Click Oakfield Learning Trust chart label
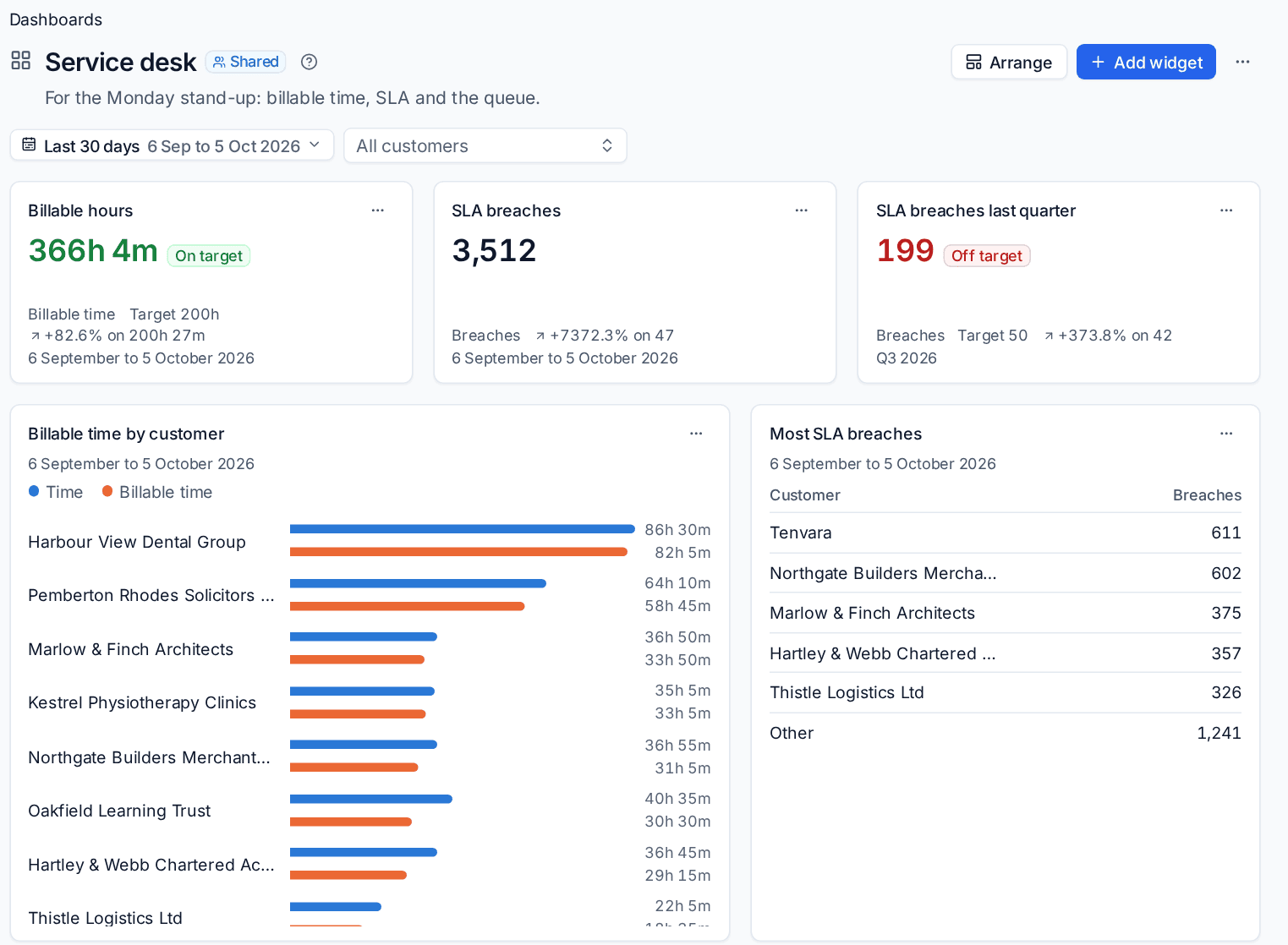Image resolution: width=1288 pixels, height=945 pixels. 119,811
